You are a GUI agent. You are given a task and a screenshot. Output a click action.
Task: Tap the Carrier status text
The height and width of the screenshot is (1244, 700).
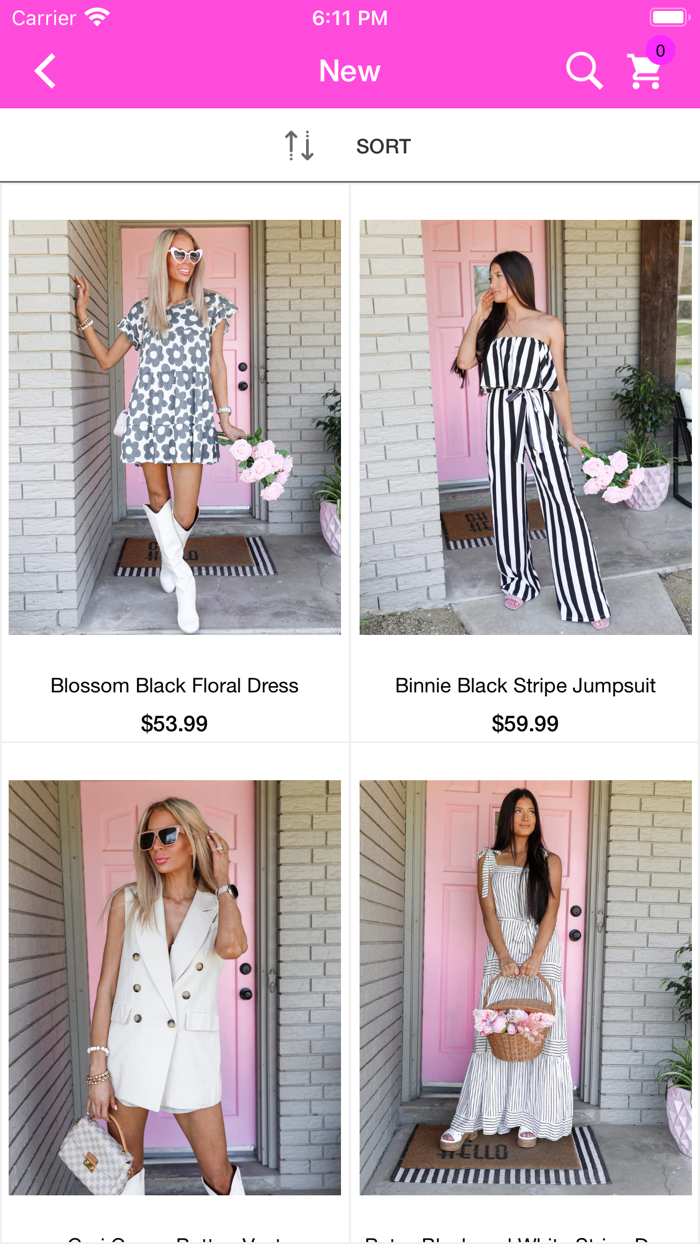click(x=44, y=18)
